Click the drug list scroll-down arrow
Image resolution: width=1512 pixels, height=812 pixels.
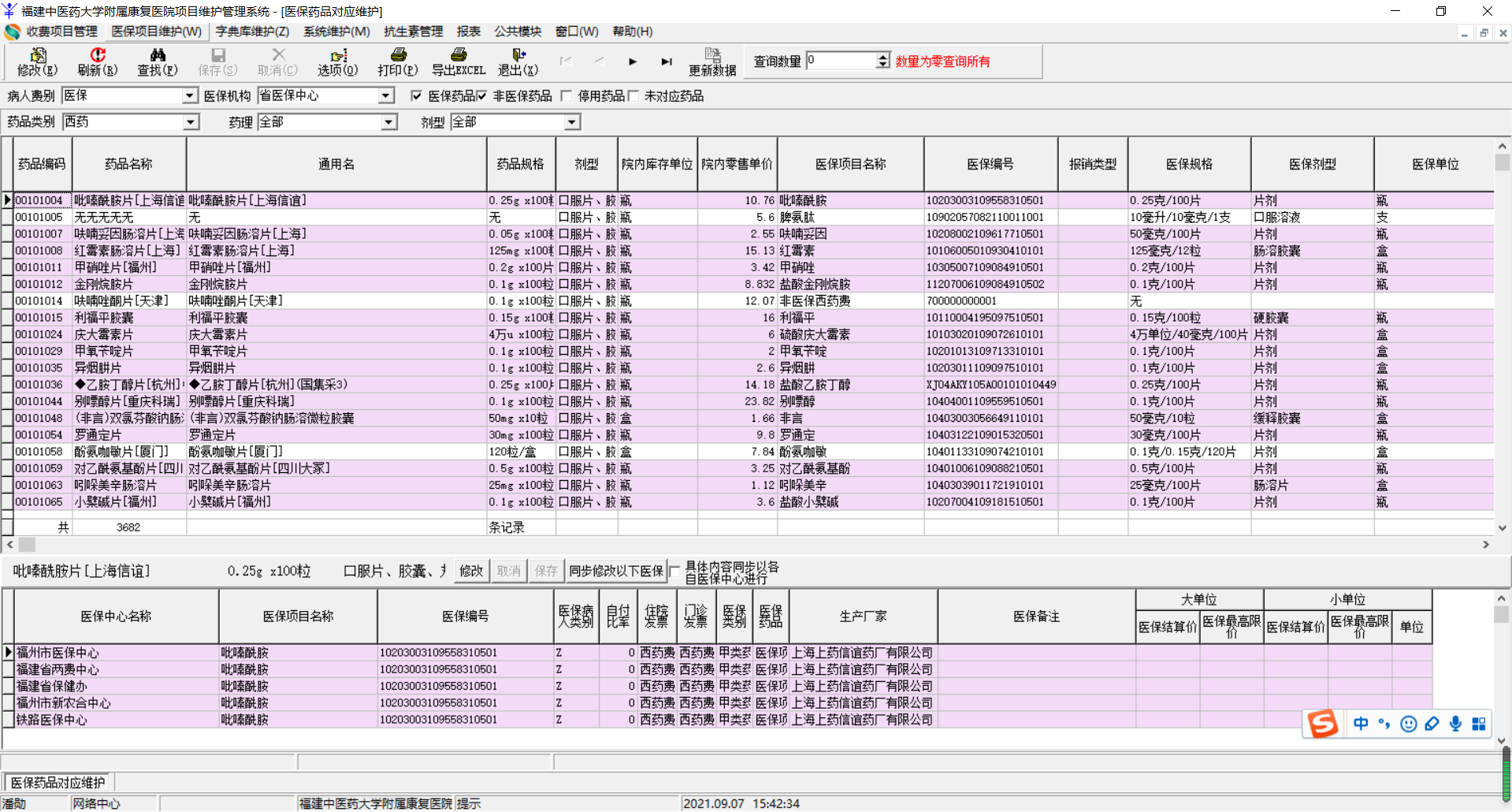1503,528
